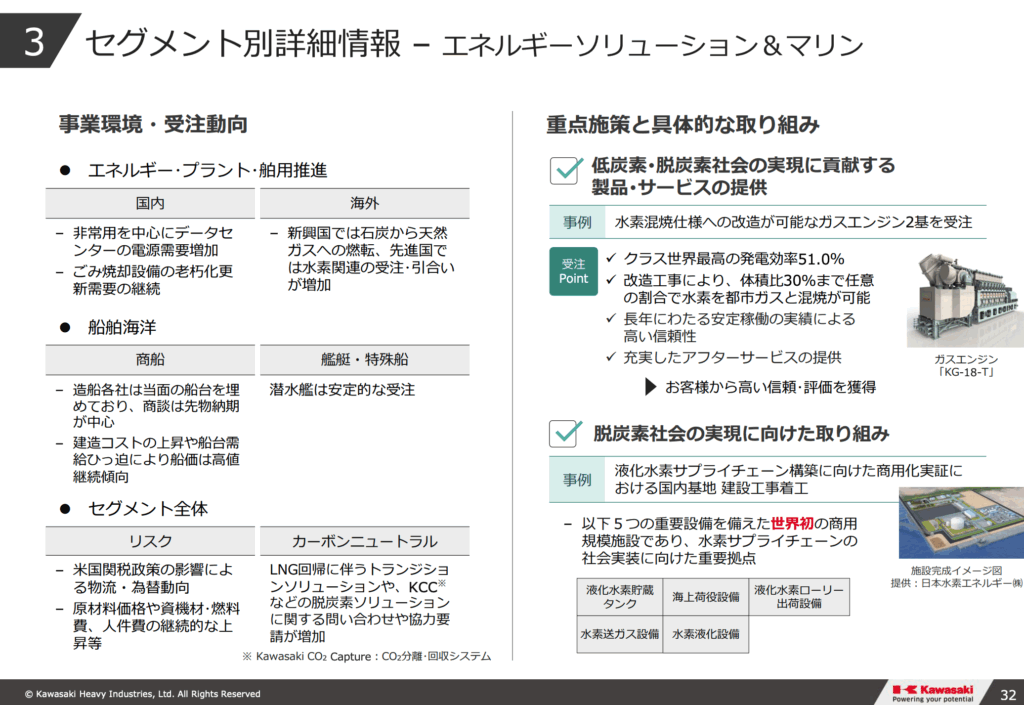Viewport: 1024px width, 705px height.
Task: Select the 国内 column header
Action: (x=150, y=203)
